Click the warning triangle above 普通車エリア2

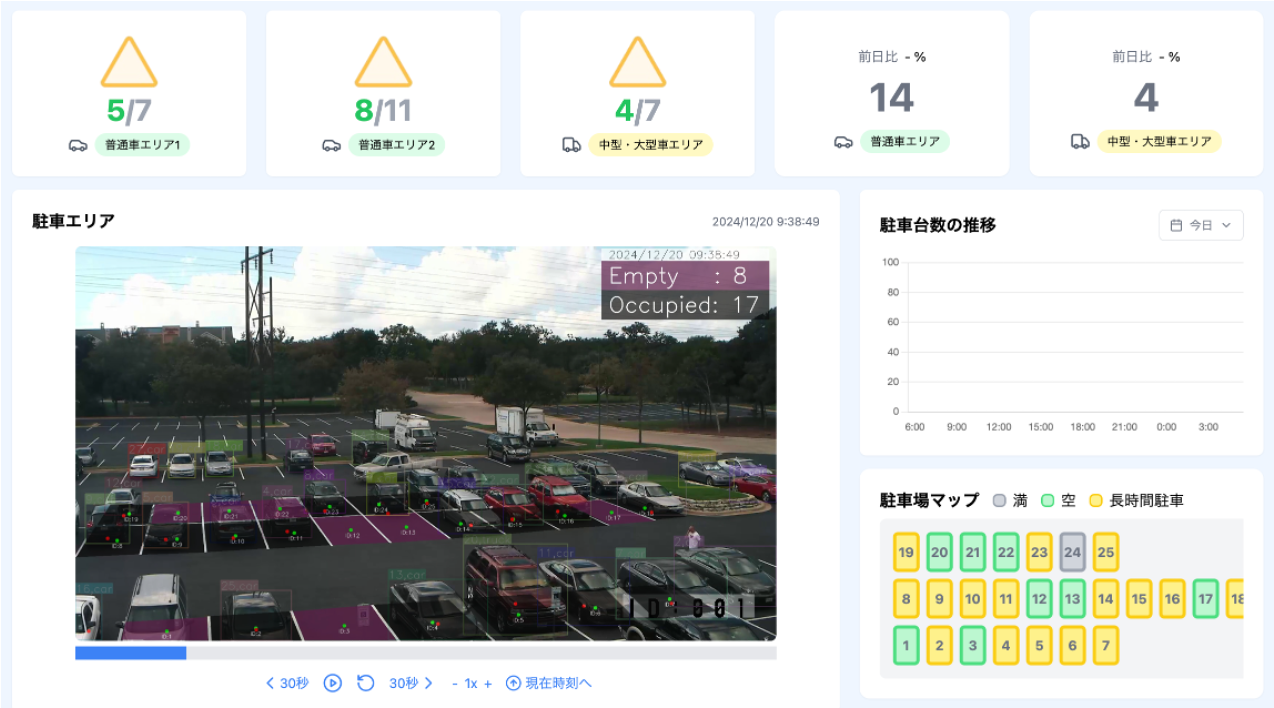click(383, 65)
